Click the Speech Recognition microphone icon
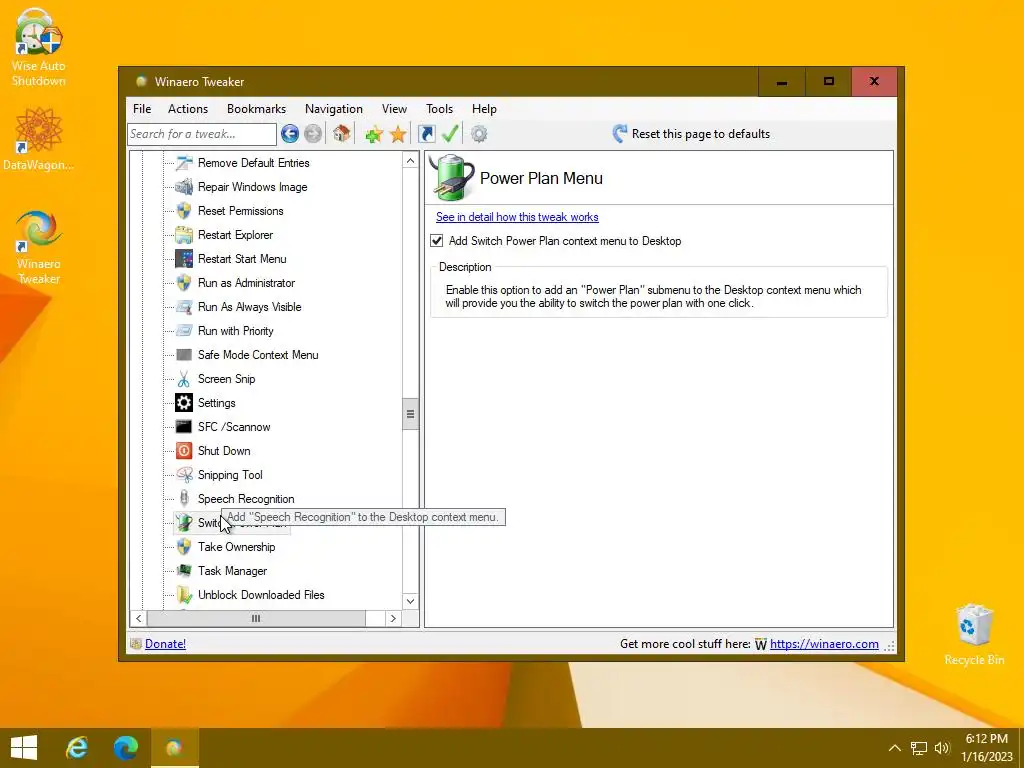Viewport: 1024px width, 768px height. (184, 499)
